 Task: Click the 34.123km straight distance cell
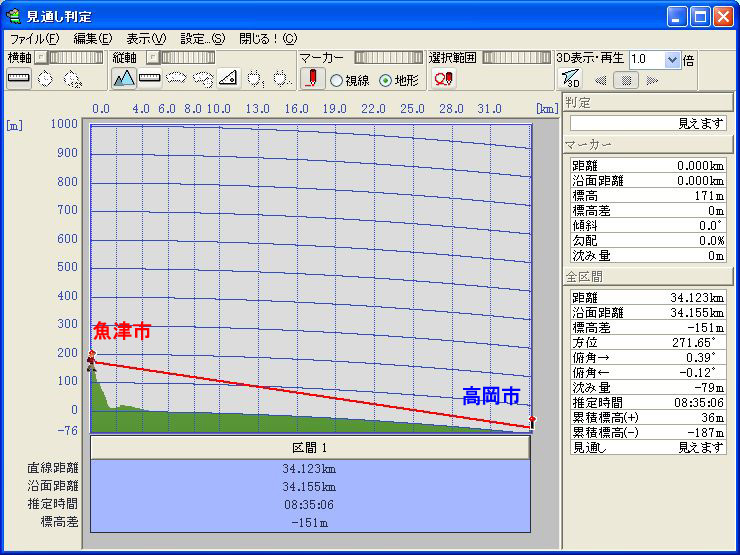tap(310, 469)
